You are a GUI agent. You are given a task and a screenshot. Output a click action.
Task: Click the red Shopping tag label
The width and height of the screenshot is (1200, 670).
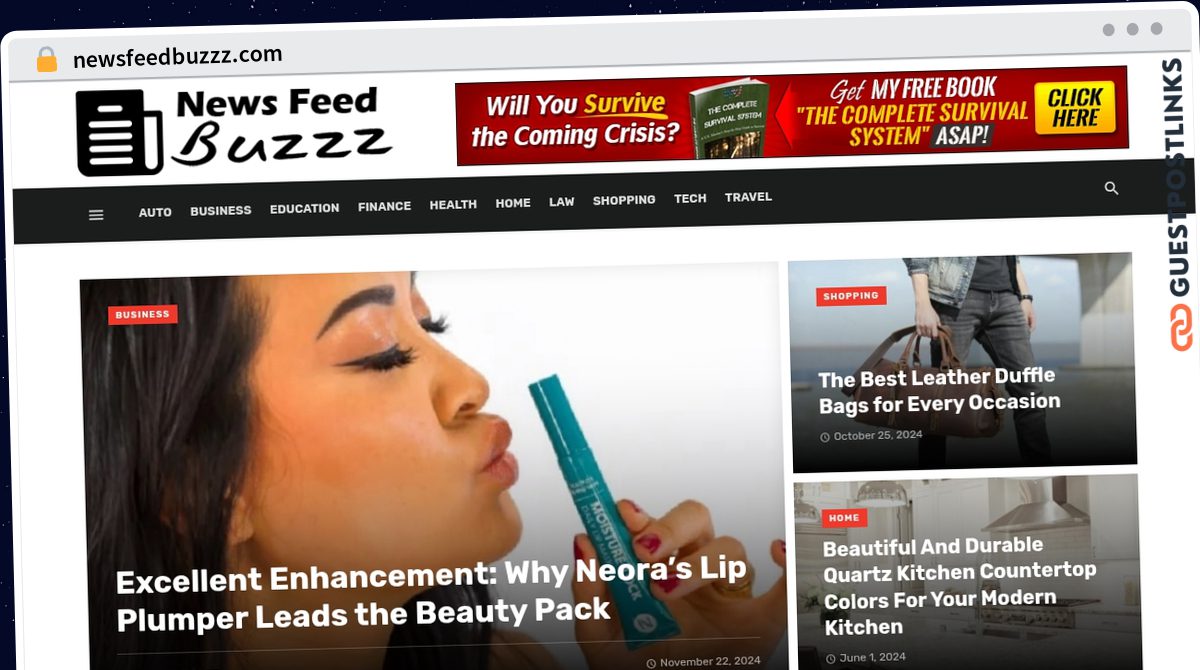coord(851,296)
